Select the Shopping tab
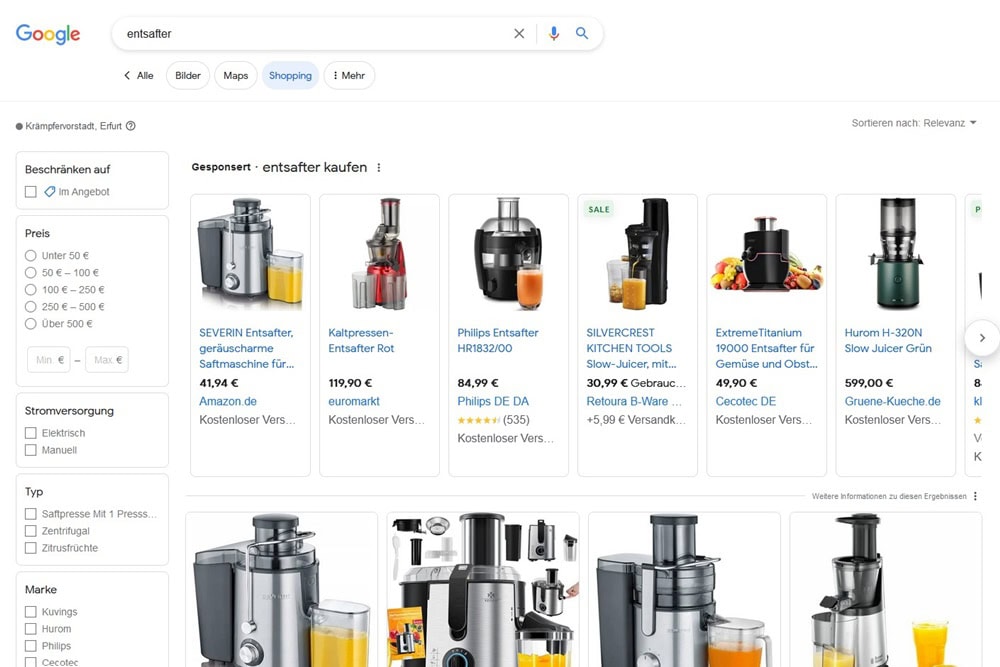This screenshot has width=1000, height=667. tap(290, 75)
